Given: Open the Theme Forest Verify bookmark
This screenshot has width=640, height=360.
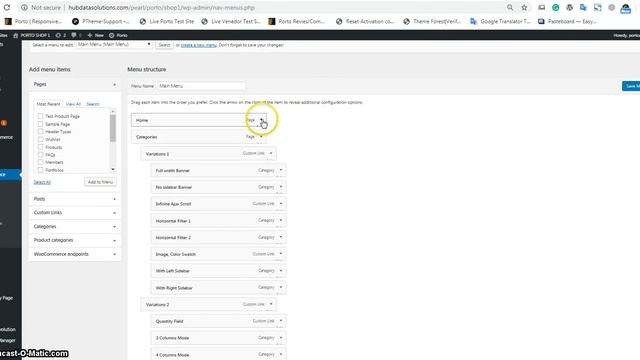Looking at the screenshot, I should 432,21.
